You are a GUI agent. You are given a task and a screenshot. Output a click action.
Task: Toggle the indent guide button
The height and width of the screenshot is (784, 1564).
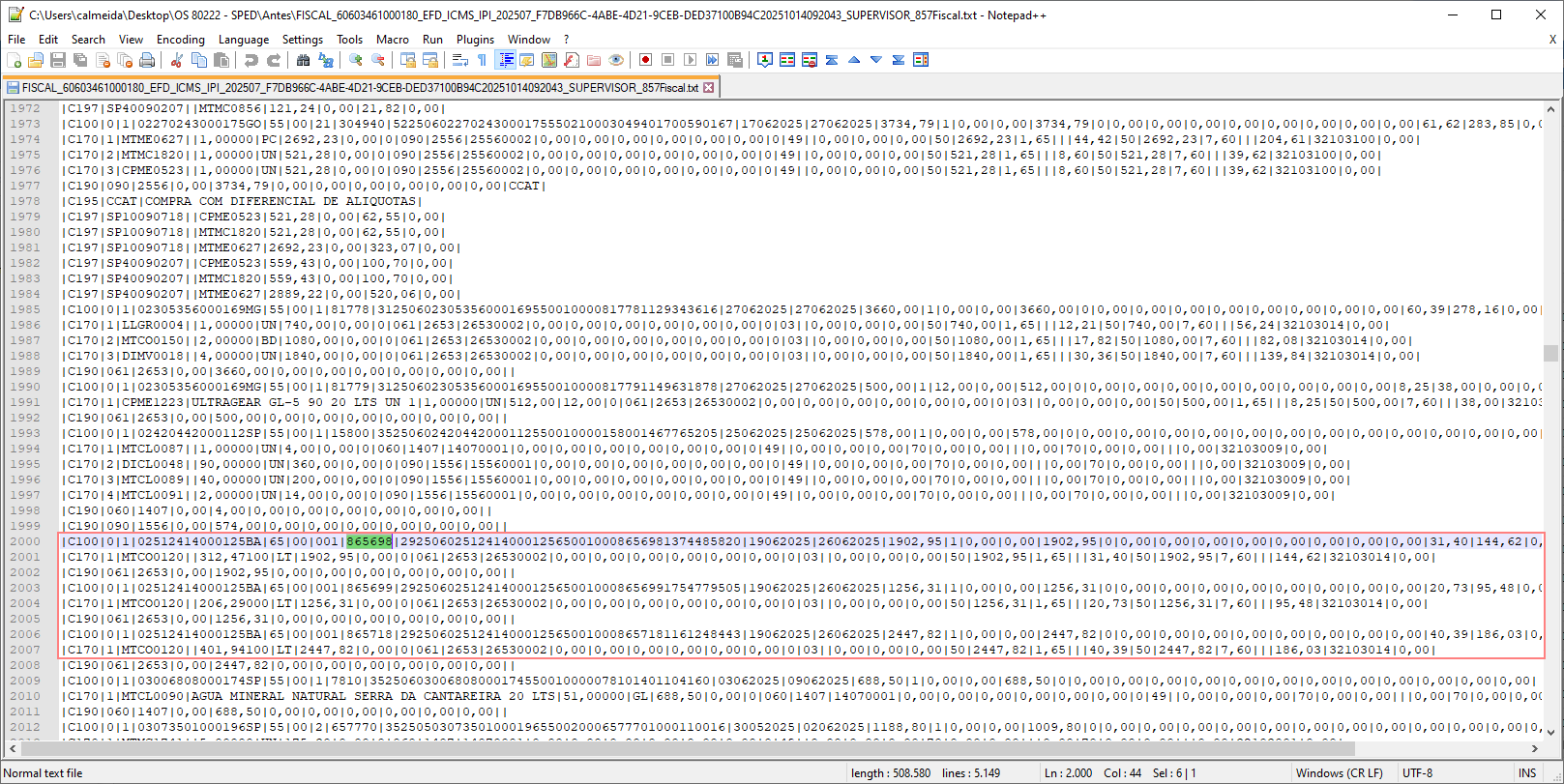coord(505,60)
